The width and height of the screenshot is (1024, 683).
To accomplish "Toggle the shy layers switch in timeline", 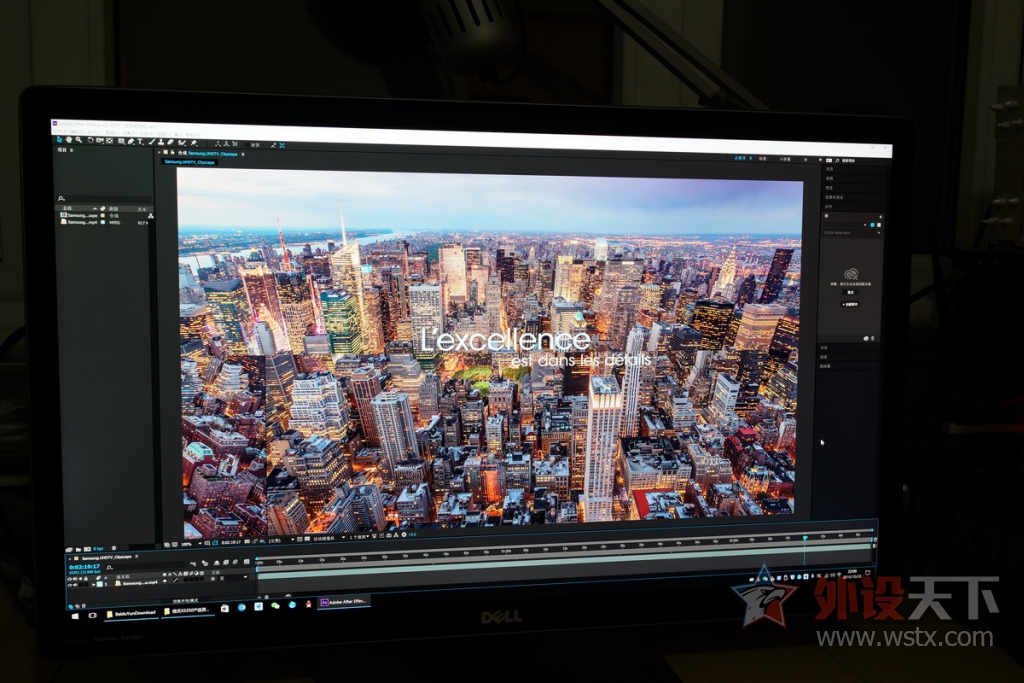I will pyautogui.click(x=217, y=563).
